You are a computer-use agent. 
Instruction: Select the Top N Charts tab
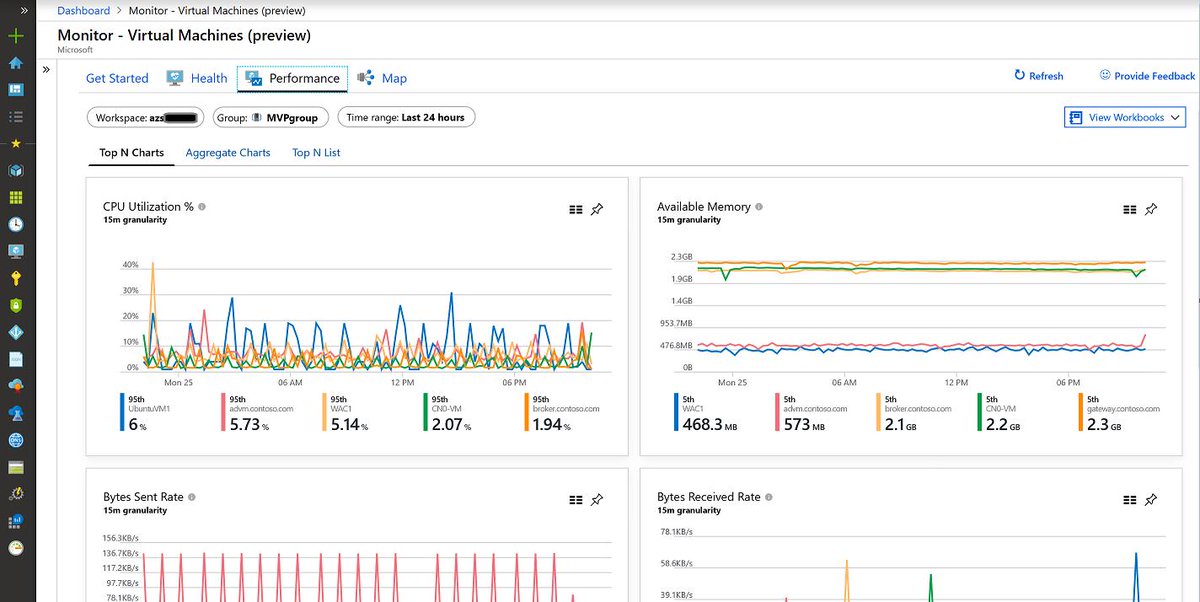click(132, 153)
